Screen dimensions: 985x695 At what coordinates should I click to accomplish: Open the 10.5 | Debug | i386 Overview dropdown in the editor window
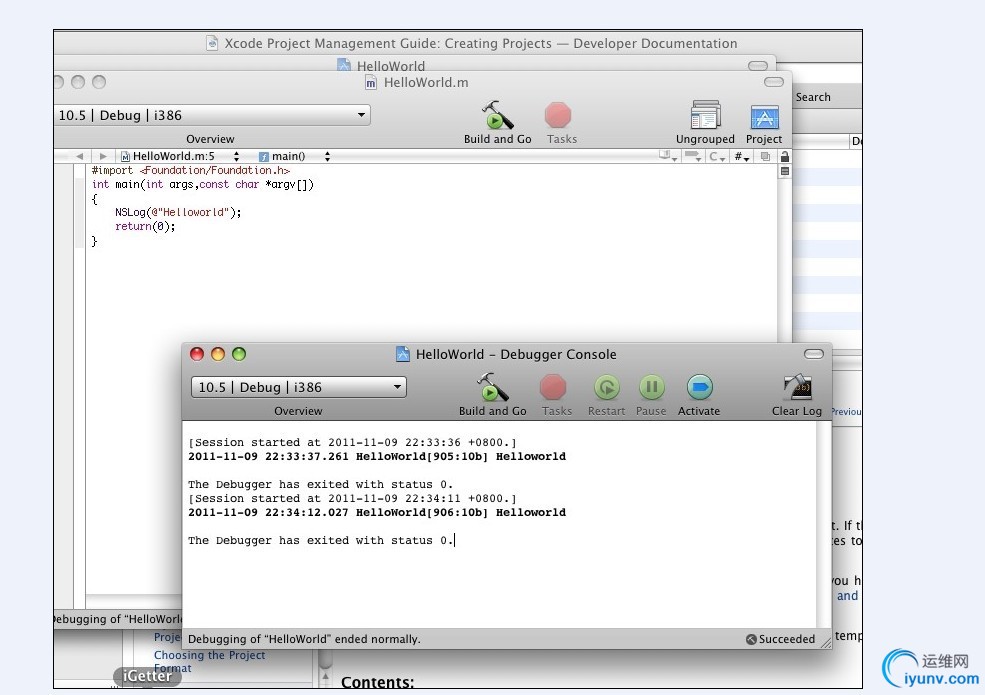212,115
